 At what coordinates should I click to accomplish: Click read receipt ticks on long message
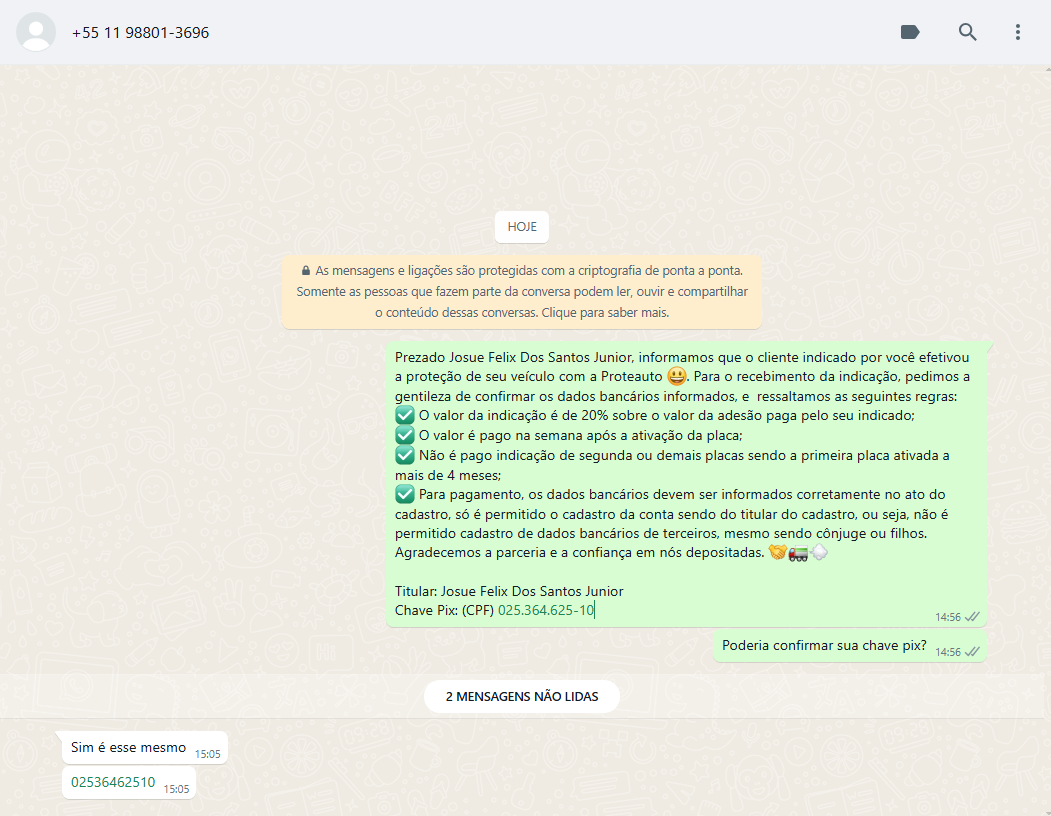tap(972, 617)
